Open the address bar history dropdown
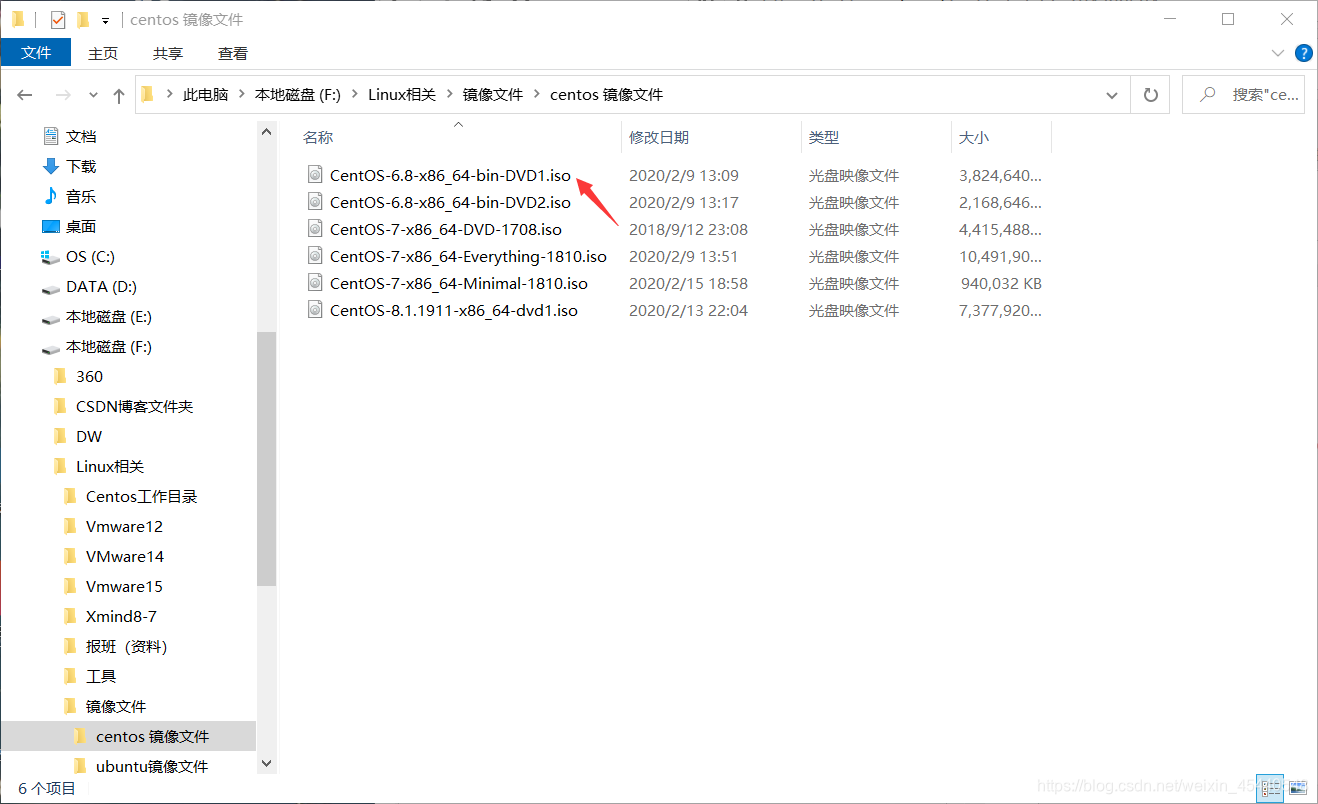The width and height of the screenshot is (1318, 804). pyautogui.click(x=1111, y=95)
